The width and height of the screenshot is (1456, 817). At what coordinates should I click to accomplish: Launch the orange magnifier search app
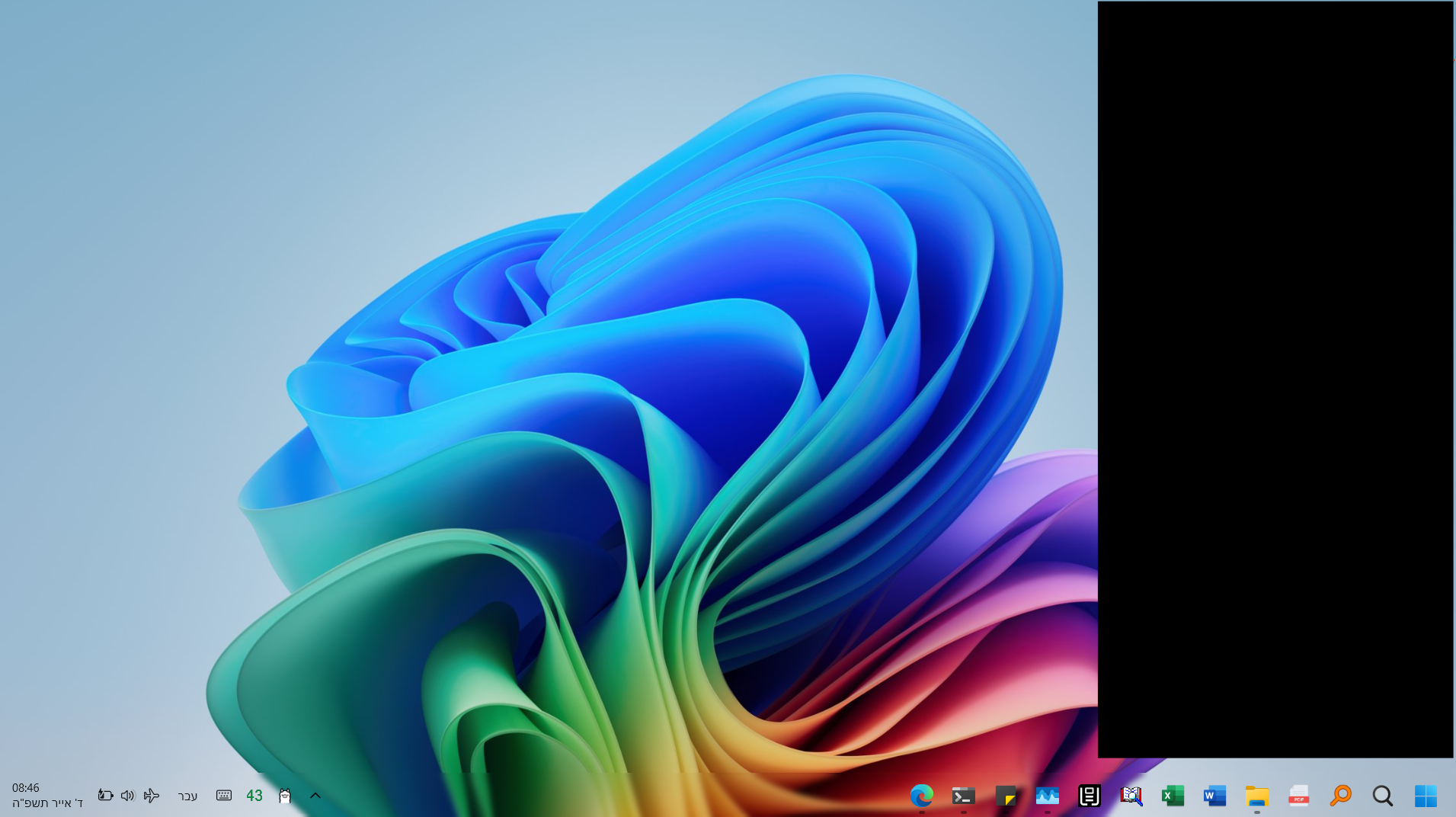click(1340, 796)
